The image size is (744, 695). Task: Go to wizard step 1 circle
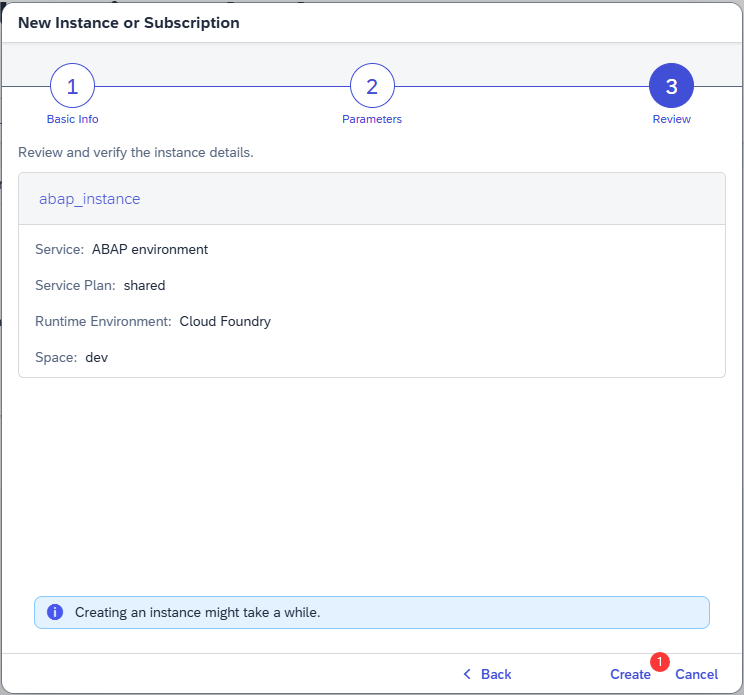pyautogui.click(x=73, y=86)
